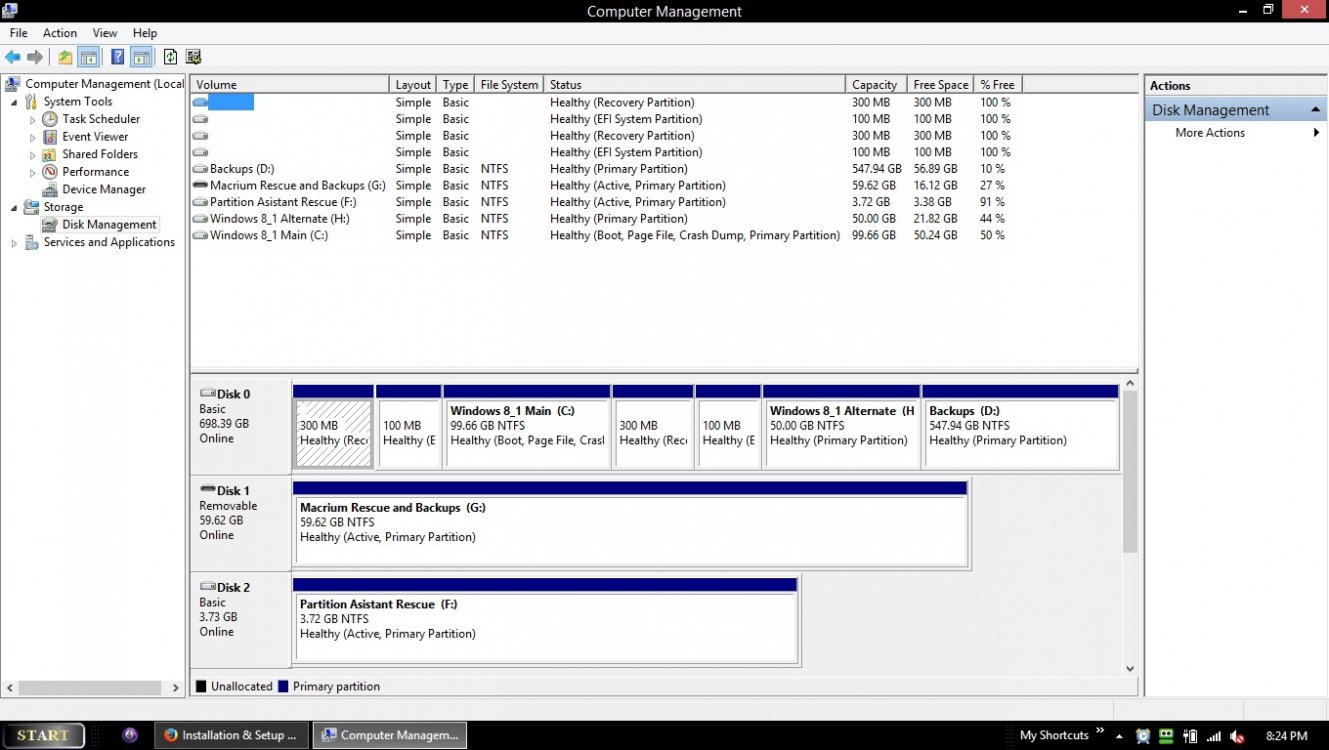The width and height of the screenshot is (1329, 750).
Task: Select the Backups (D:) volume row
Action: (x=605, y=169)
